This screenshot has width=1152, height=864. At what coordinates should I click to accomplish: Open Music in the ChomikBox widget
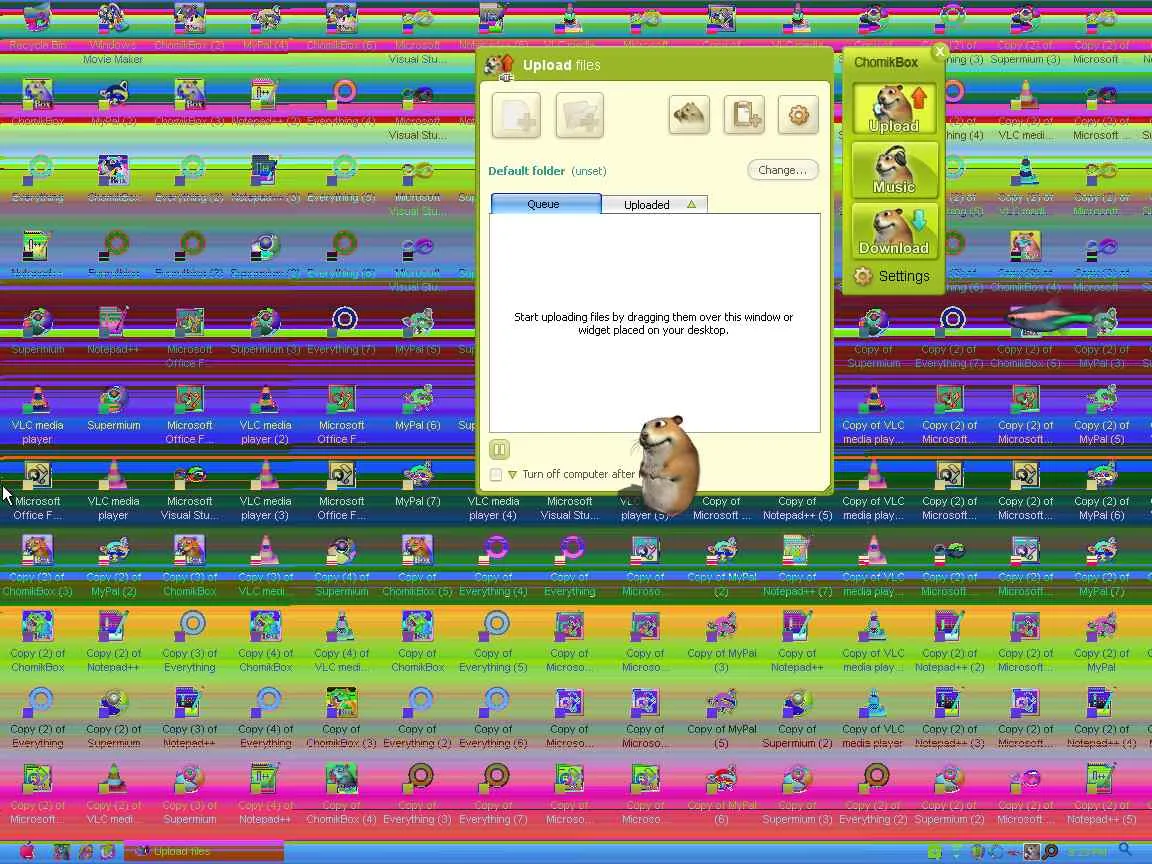click(x=894, y=170)
